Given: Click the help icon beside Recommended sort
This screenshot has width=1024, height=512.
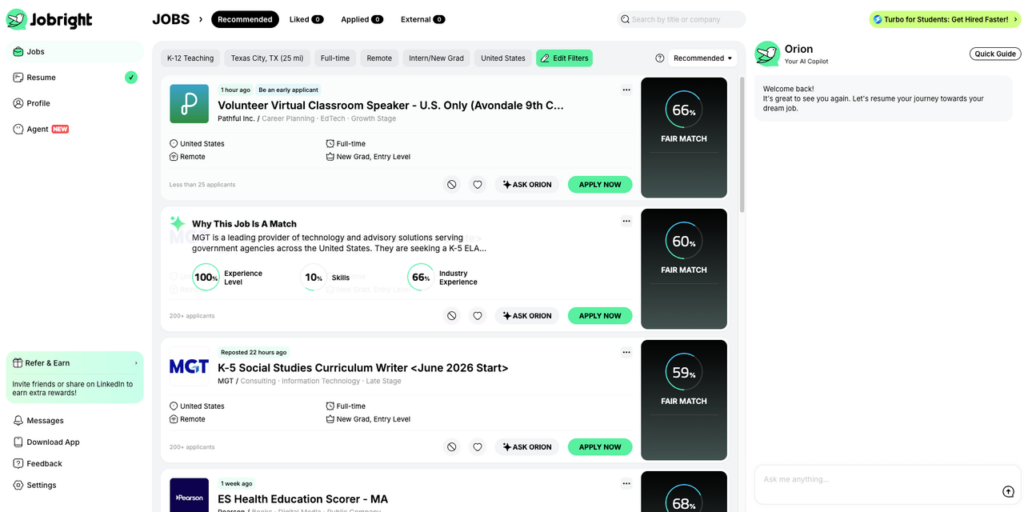Looking at the screenshot, I should (x=660, y=58).
